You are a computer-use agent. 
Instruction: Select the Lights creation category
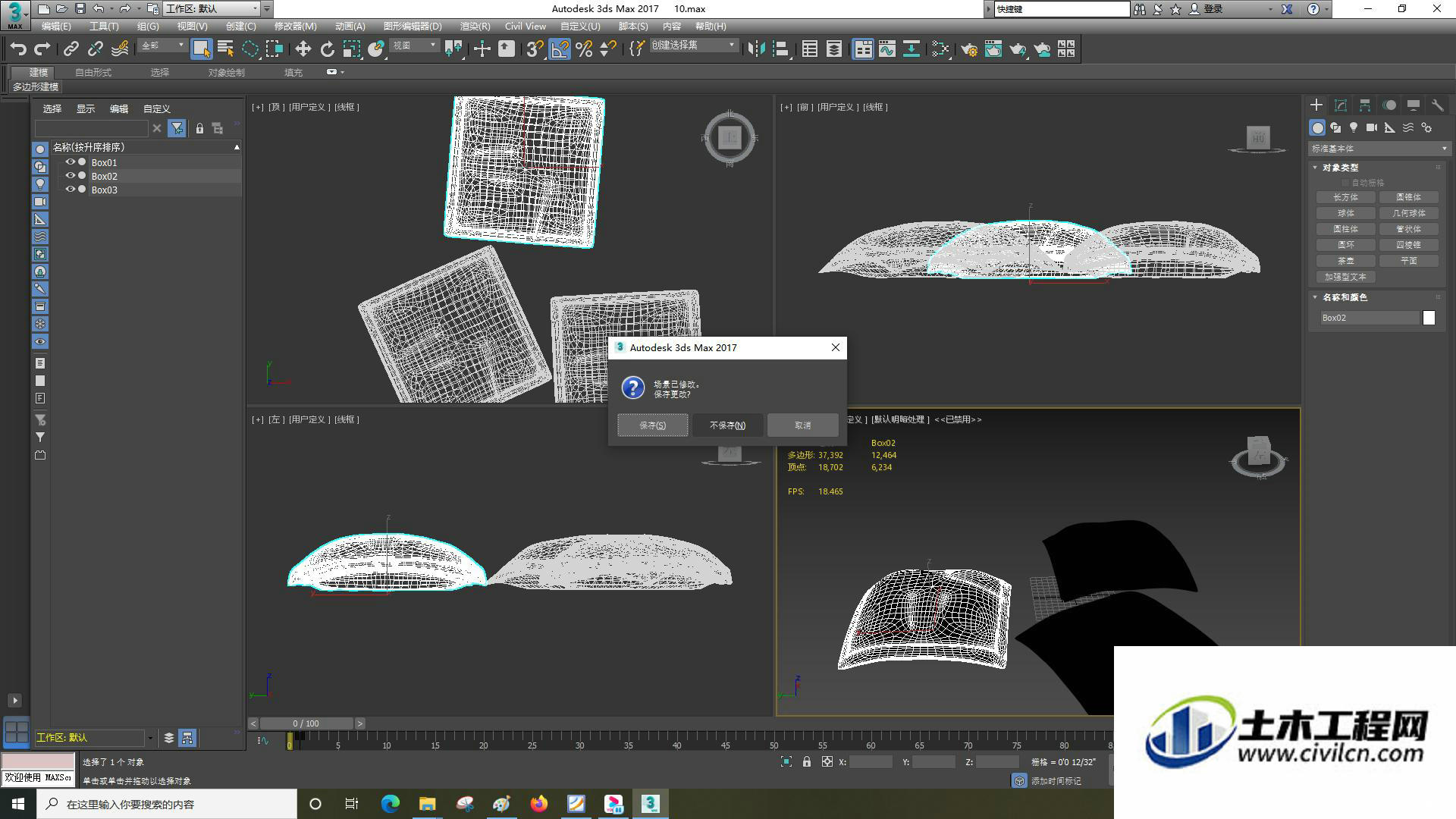[1354, 128]
